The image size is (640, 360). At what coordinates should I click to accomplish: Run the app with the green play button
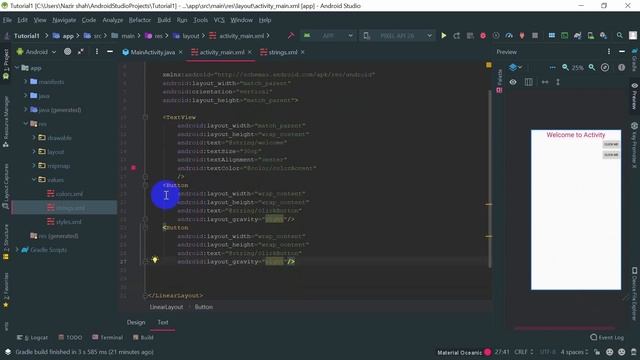coord(443,36)
